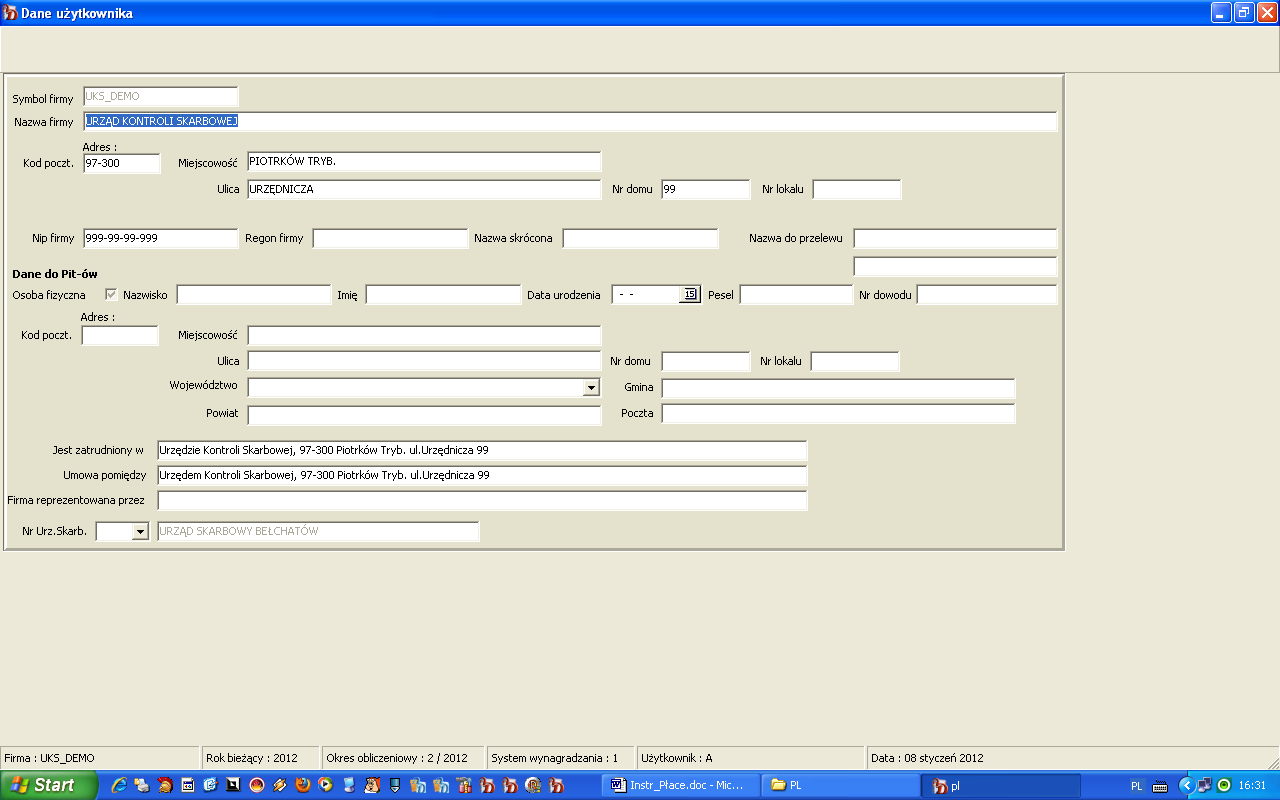Click the cartoon face quick launch icon
Viewport: 1280px width, 800px height.
(x=372, y=786)
